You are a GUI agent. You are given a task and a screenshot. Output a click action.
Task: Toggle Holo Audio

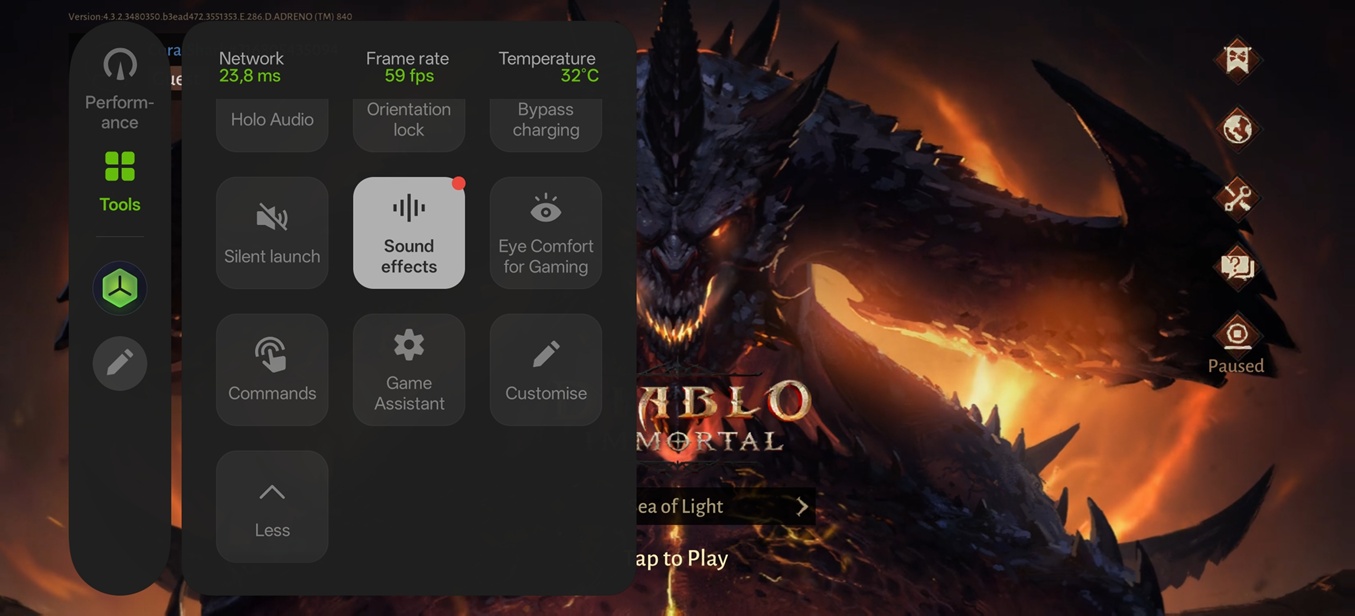pyautogui.click(x=272, y=124)
